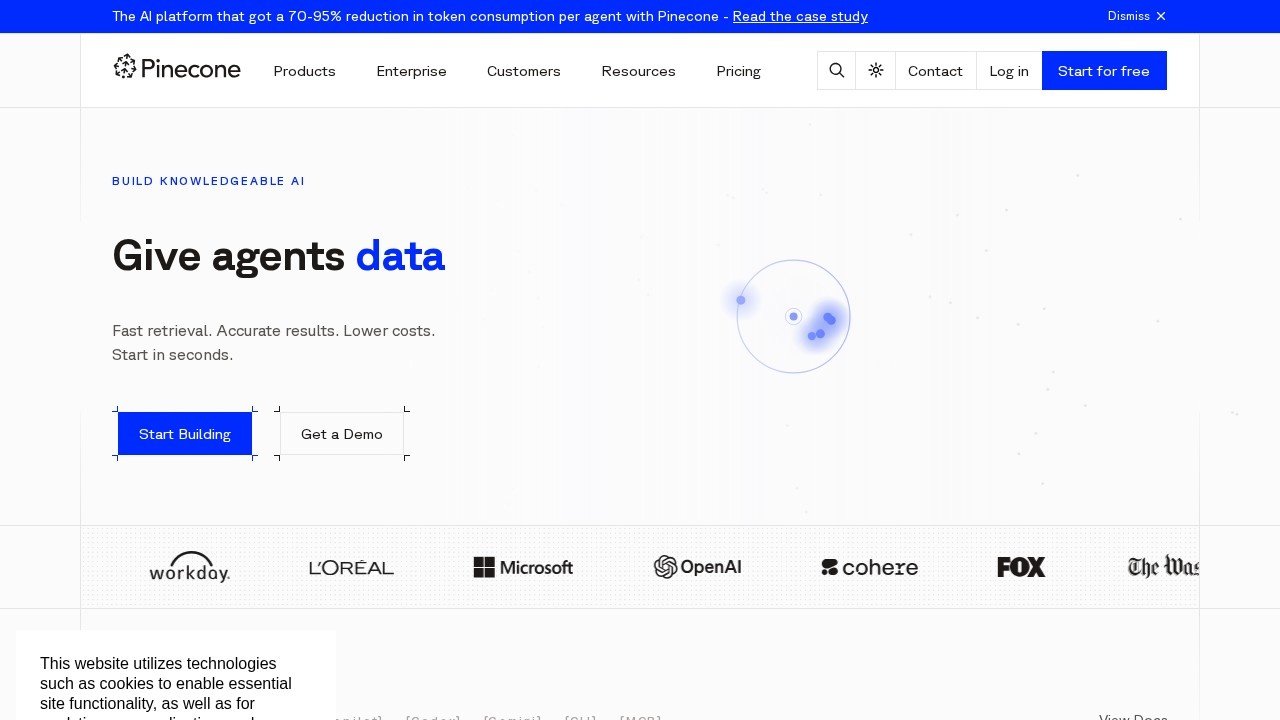
Task: Open the Enterprise menu
Action: (x=411, y=71)
